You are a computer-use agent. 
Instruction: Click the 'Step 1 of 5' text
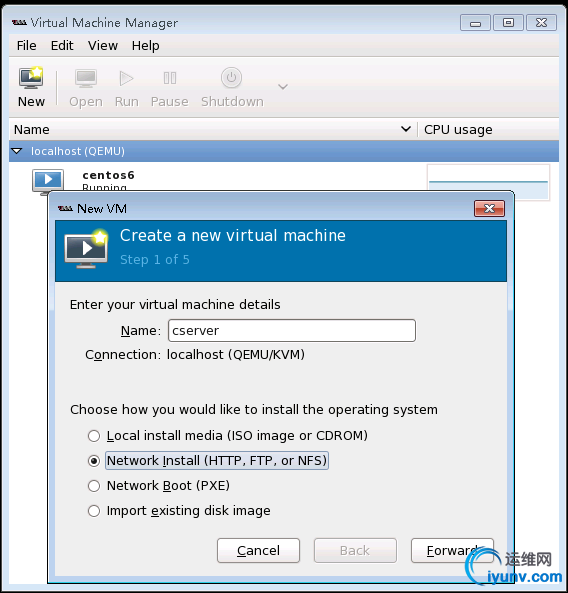pos(155,260)
